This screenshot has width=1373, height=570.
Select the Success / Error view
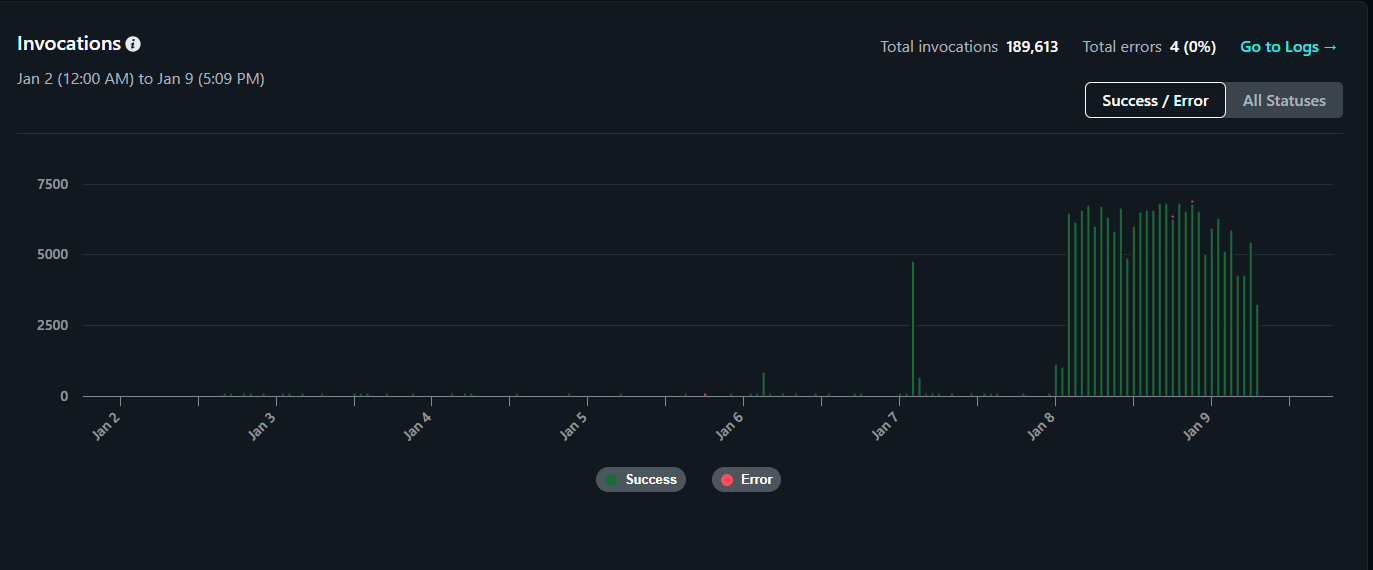click(1155, 100)
